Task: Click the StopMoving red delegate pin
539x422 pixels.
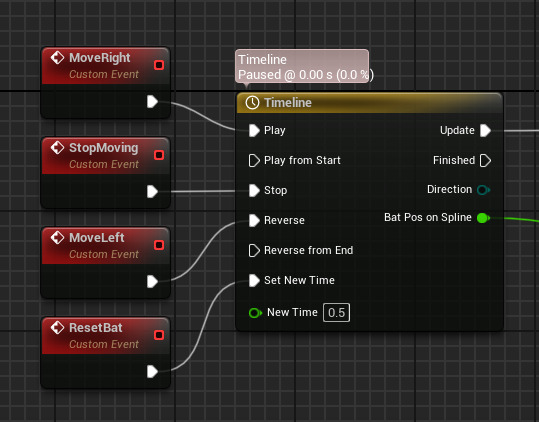Action: click(159, 155)
